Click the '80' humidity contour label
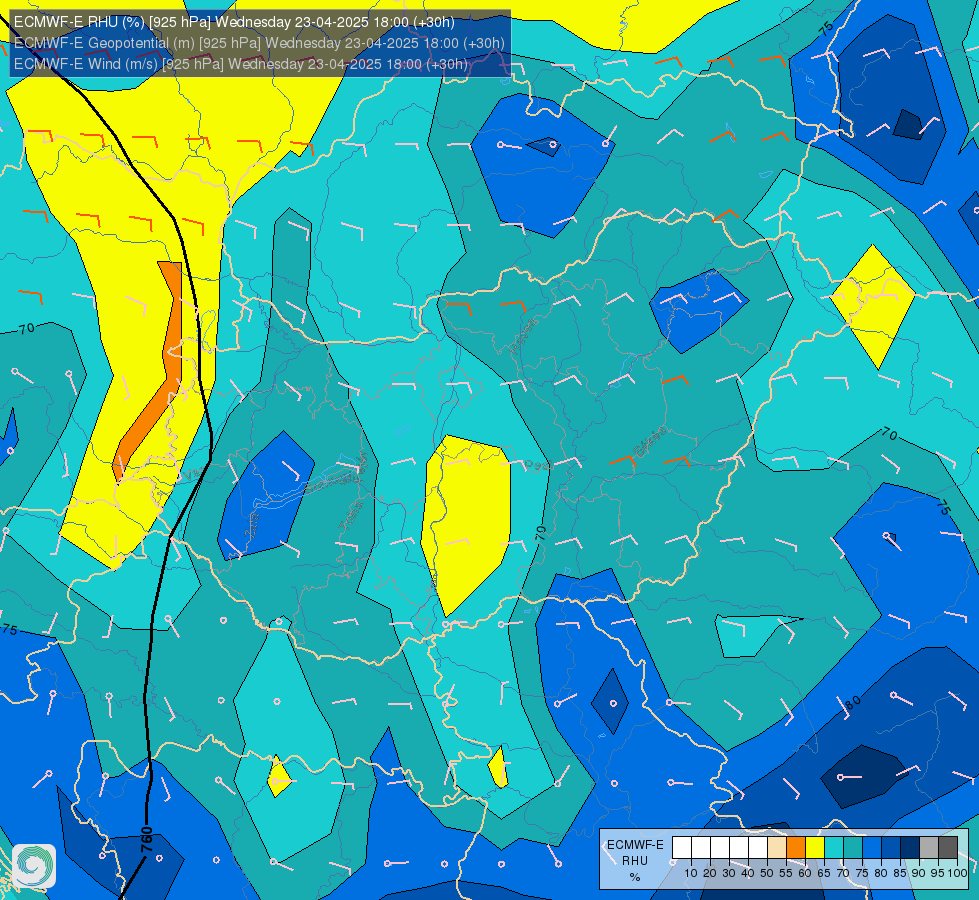979x900 pixels. (x=853, y=703)
